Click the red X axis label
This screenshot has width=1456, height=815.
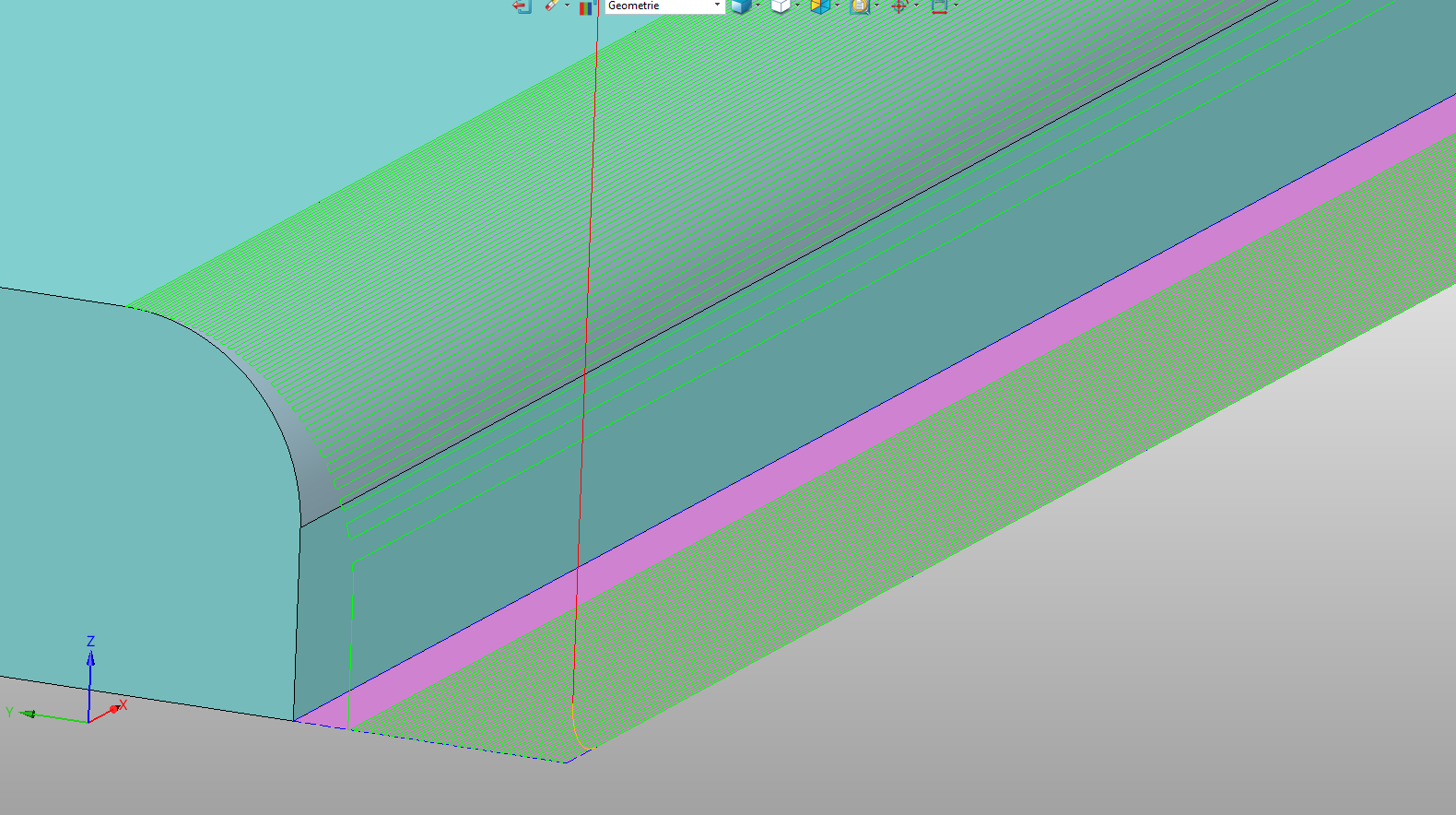point(123,705)
